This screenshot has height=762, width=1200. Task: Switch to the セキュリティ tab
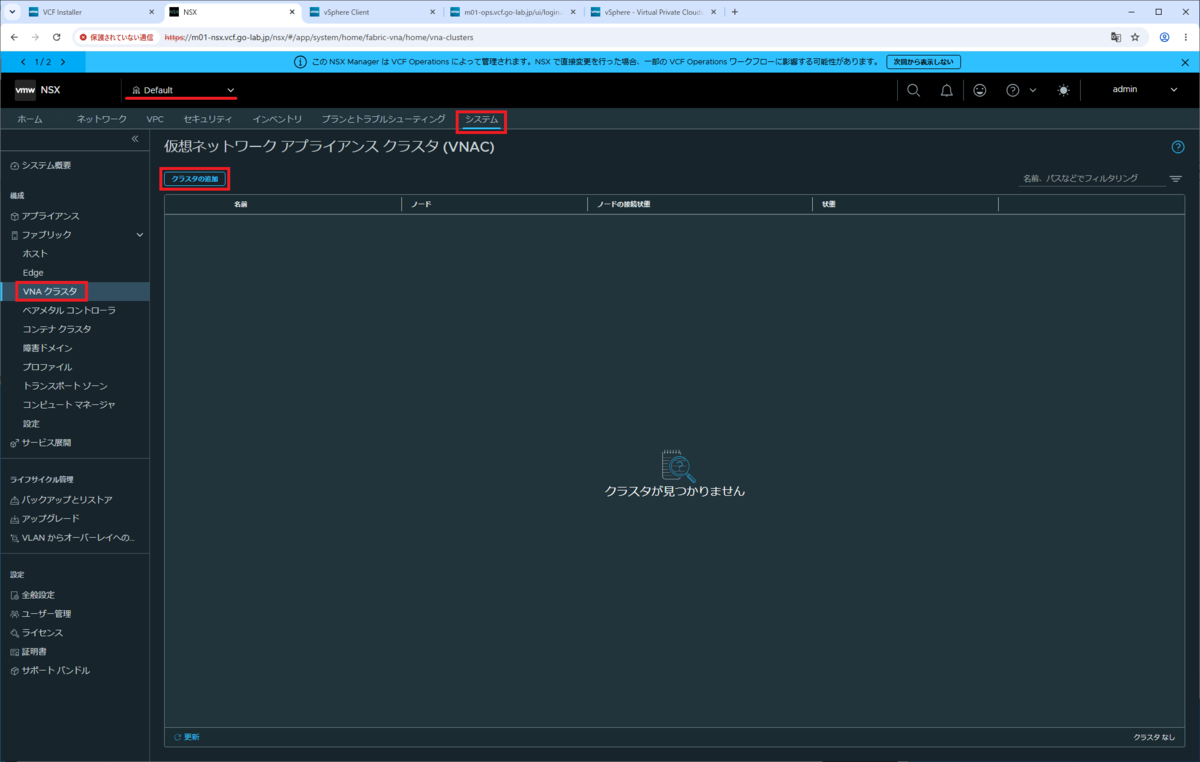click(x=208, y=119)
